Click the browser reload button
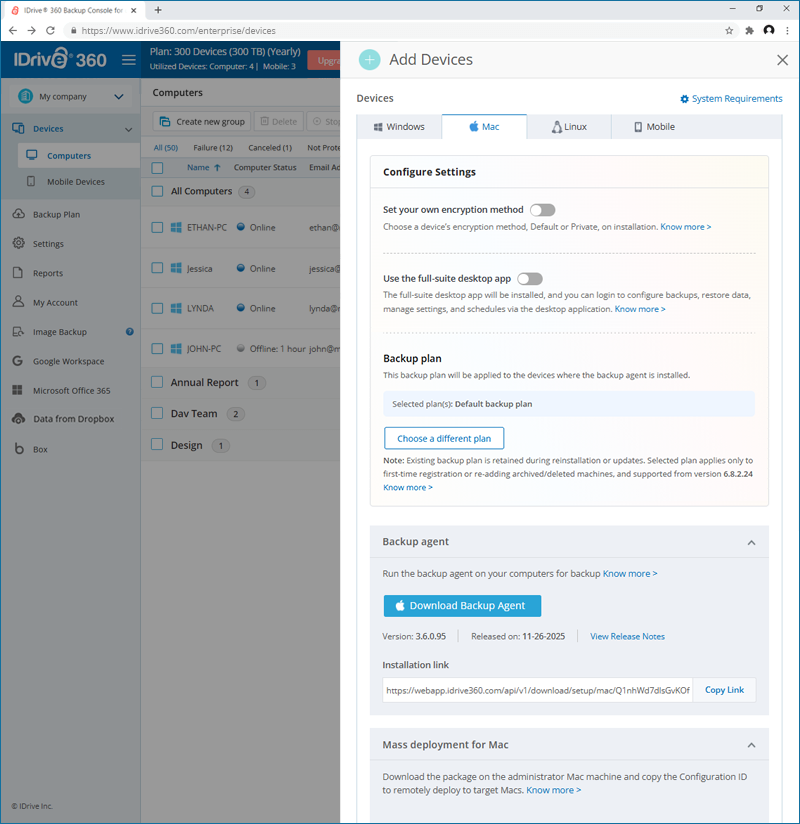 tap(50, 30)
